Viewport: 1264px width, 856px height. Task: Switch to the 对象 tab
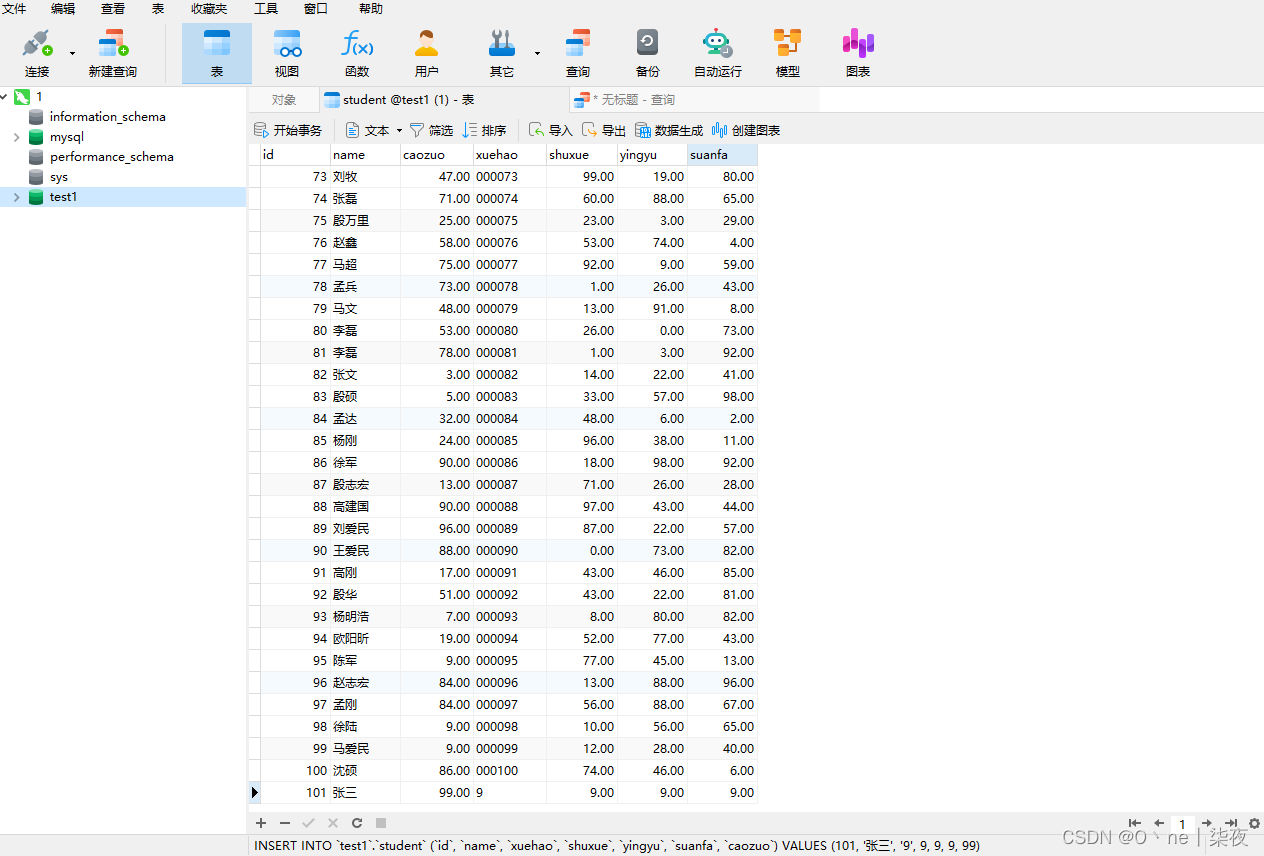(285, 99)
